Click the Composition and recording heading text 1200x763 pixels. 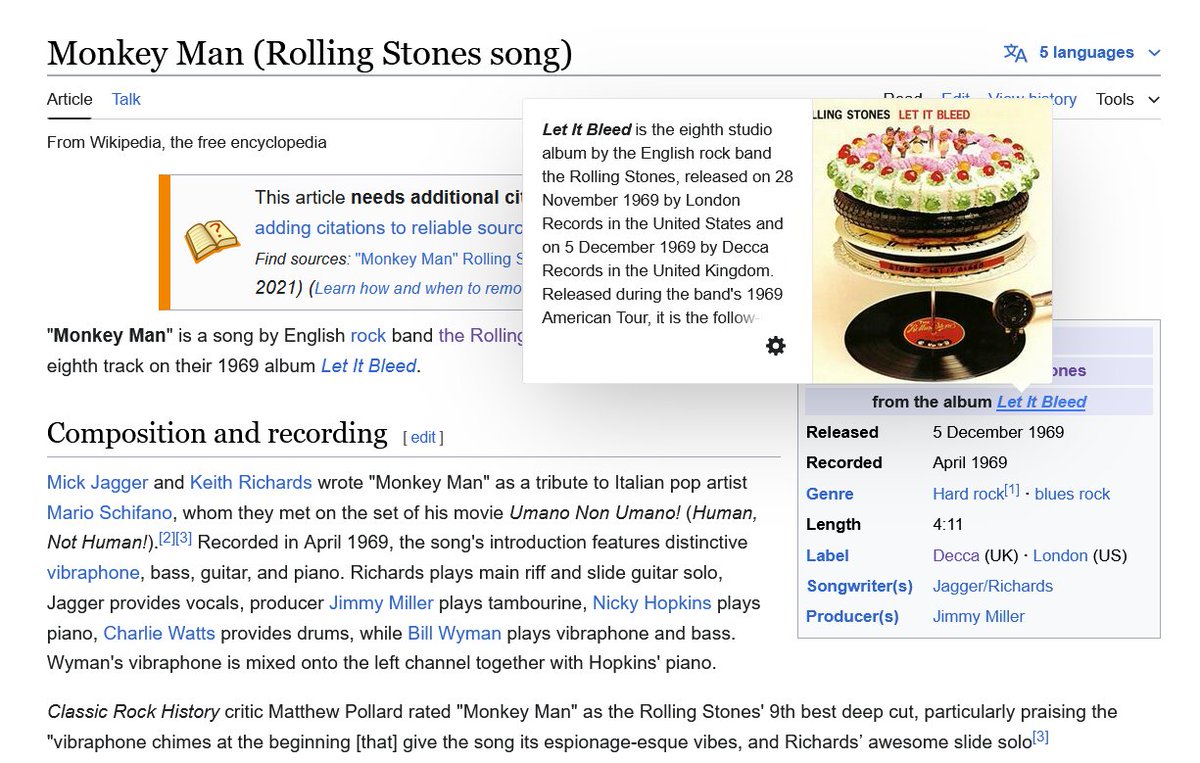tap(217, 433)
